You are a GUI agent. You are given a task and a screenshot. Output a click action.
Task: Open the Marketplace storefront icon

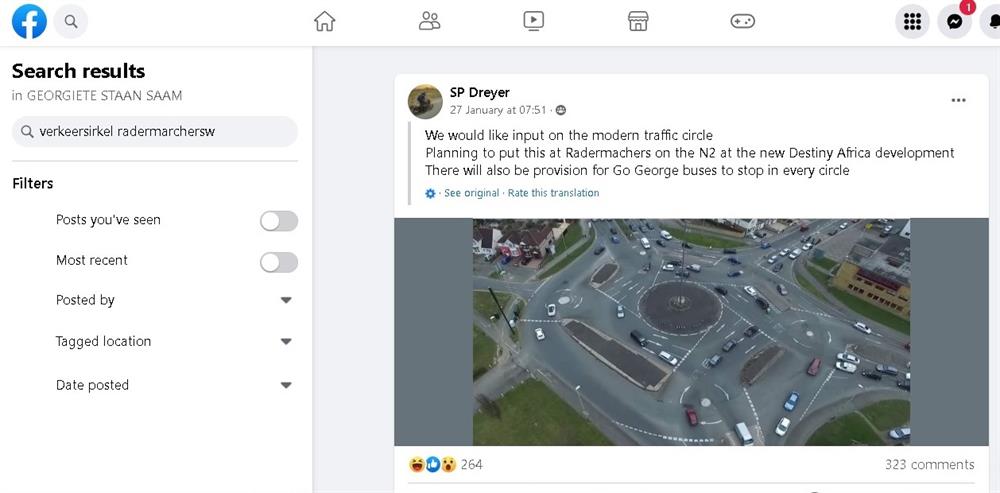[x=638, y=22]
